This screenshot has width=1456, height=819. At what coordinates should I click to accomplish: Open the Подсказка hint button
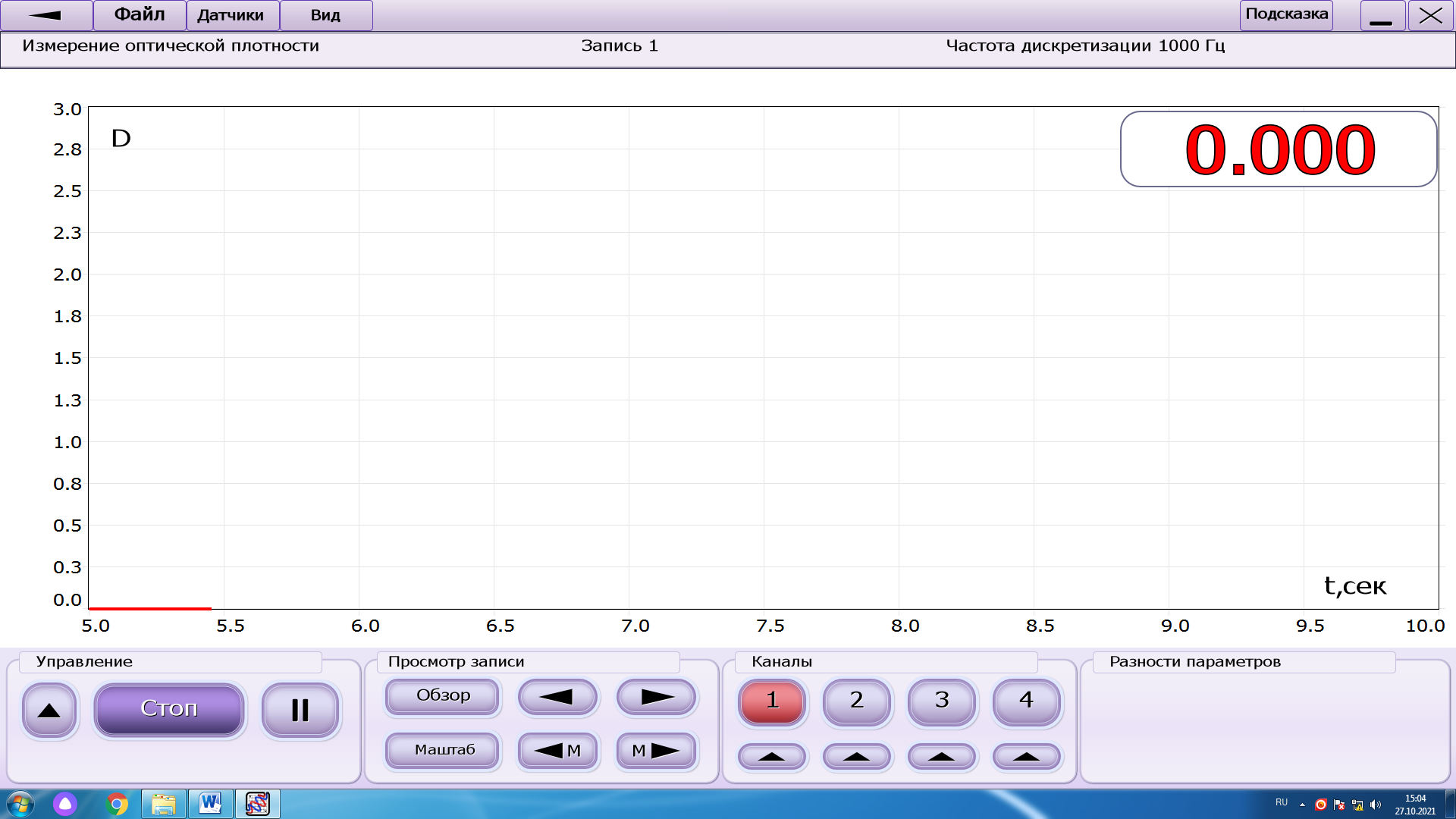tap(1286, 15)
